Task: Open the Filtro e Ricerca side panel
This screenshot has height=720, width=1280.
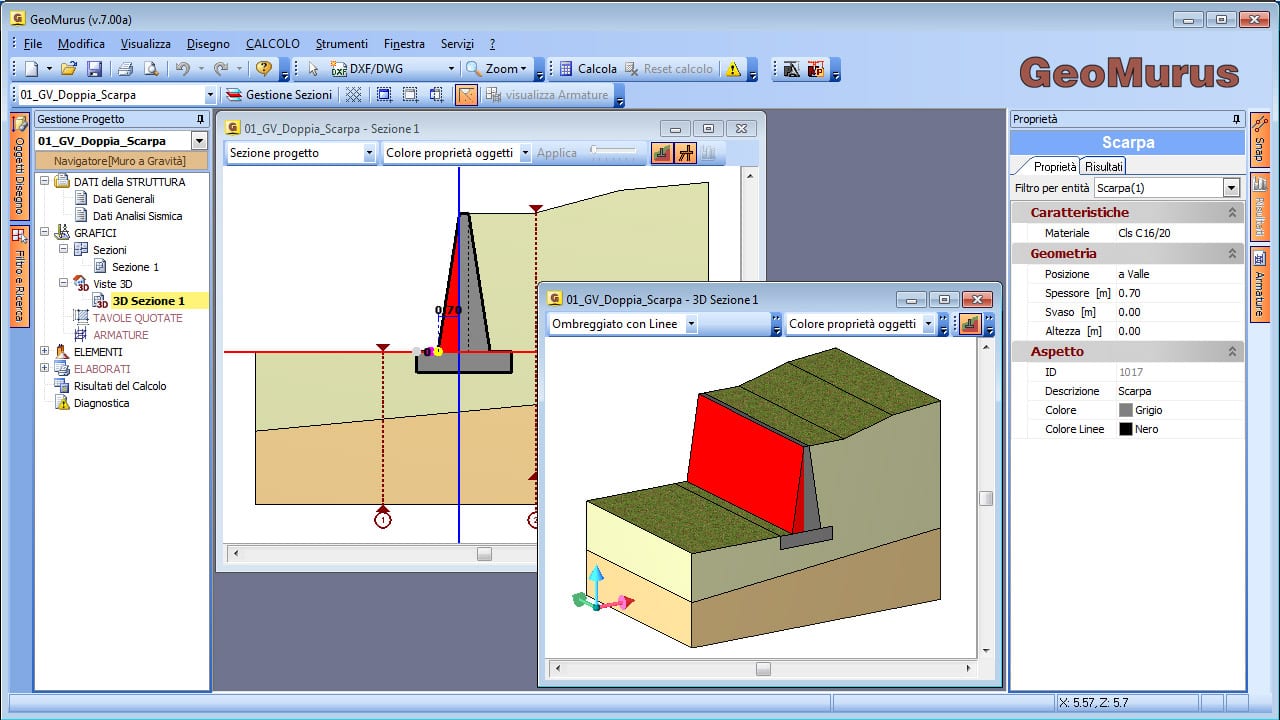Action: coord(19,276)
